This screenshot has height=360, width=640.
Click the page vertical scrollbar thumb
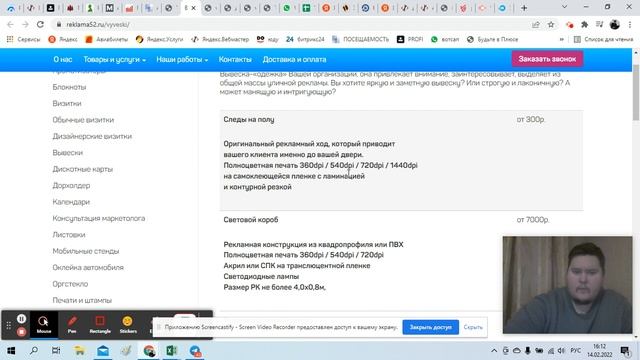click(x=636, y=92)
